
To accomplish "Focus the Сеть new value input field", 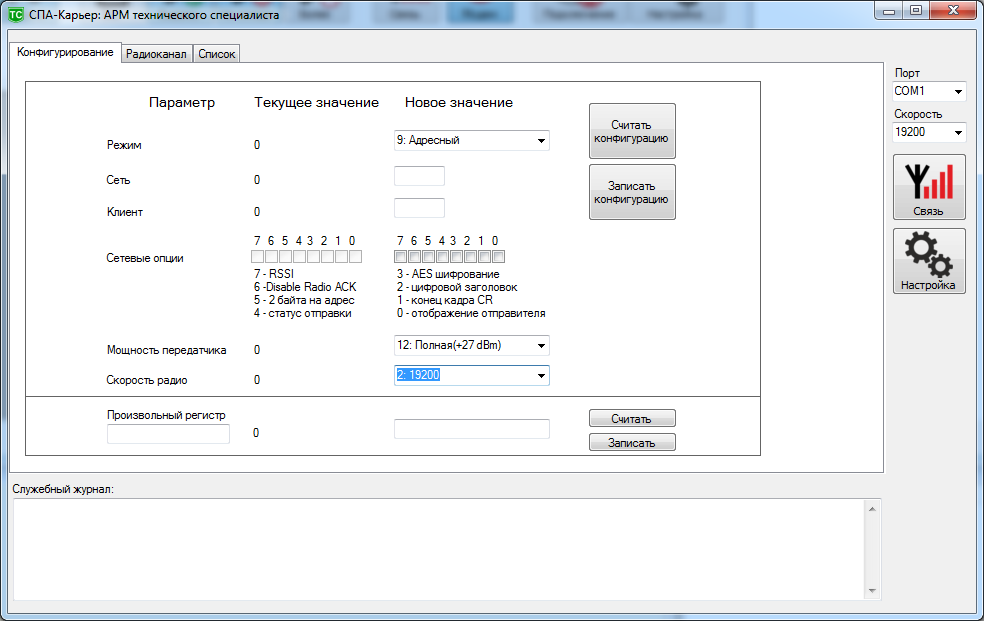I will coord(419,176).
